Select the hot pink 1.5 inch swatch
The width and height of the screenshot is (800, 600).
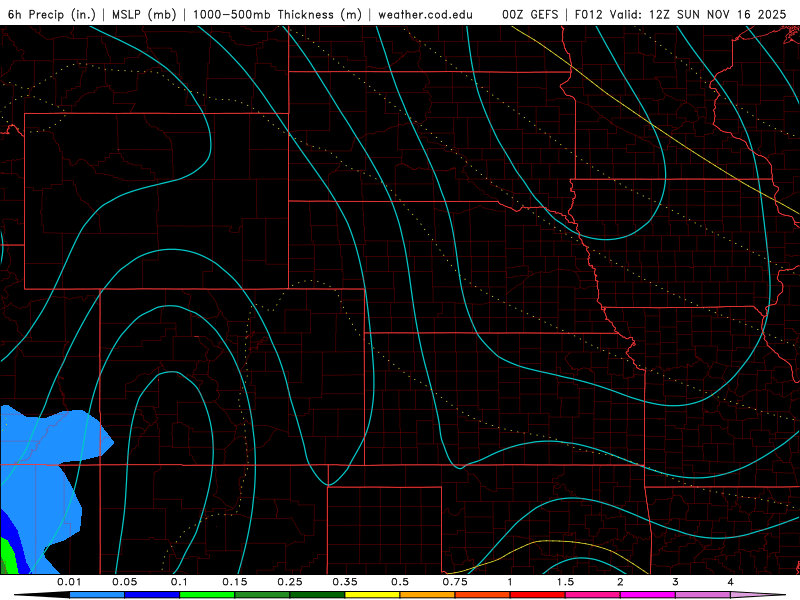pos(593,595)
